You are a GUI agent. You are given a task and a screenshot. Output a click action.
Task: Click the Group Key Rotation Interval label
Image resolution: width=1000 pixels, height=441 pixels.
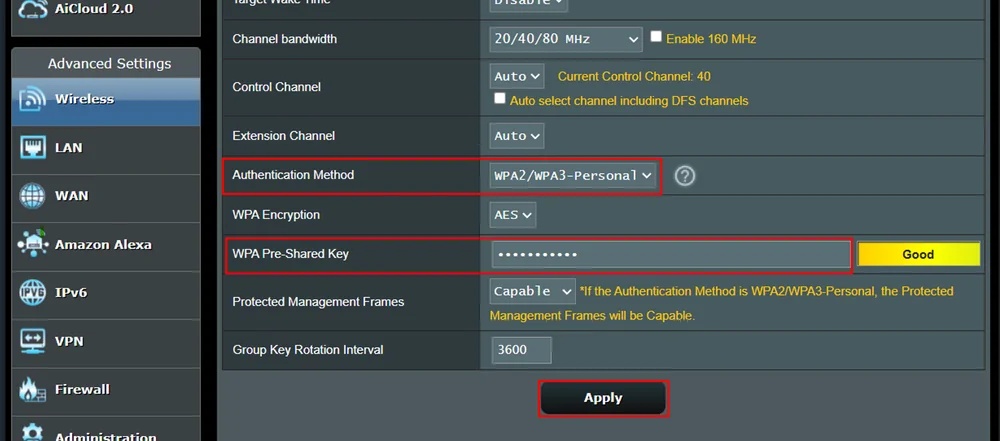coord(307,350)
